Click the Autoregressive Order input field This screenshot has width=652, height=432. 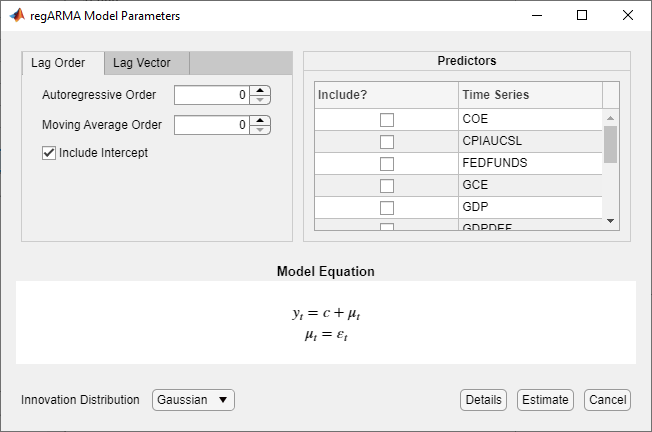[x=211, y=96]
